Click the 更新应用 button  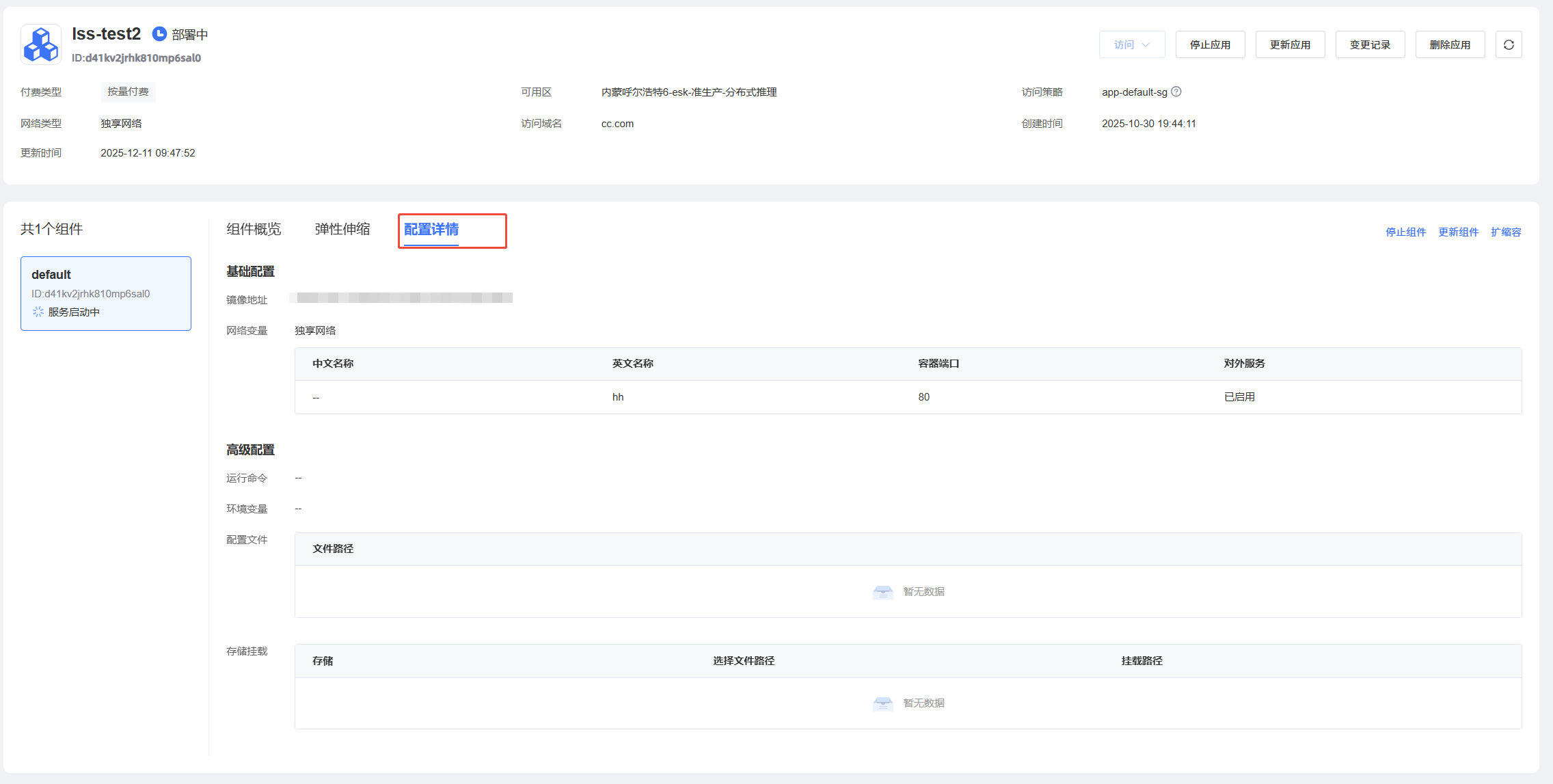tap(1290, 44)
